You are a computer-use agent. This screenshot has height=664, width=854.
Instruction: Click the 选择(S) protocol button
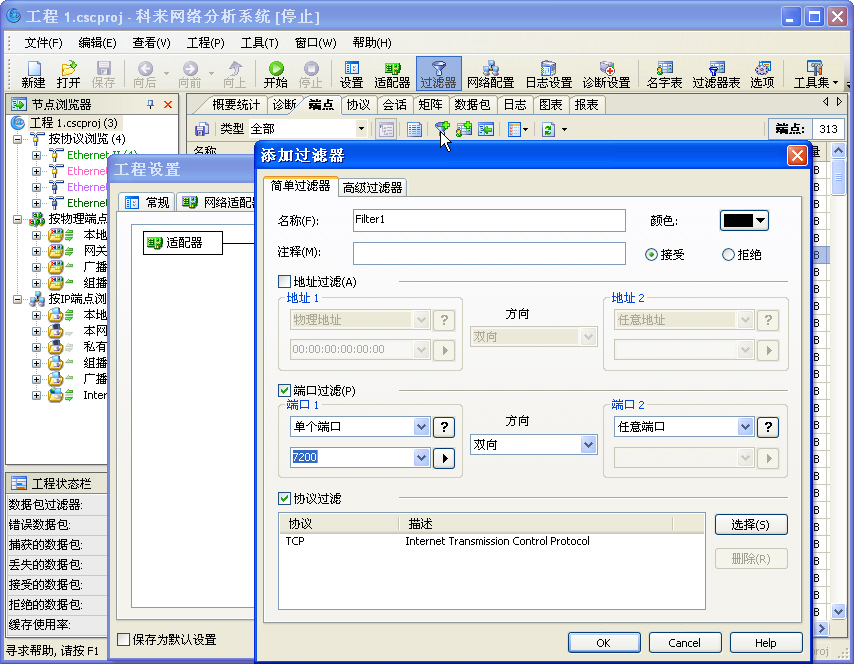750,525
